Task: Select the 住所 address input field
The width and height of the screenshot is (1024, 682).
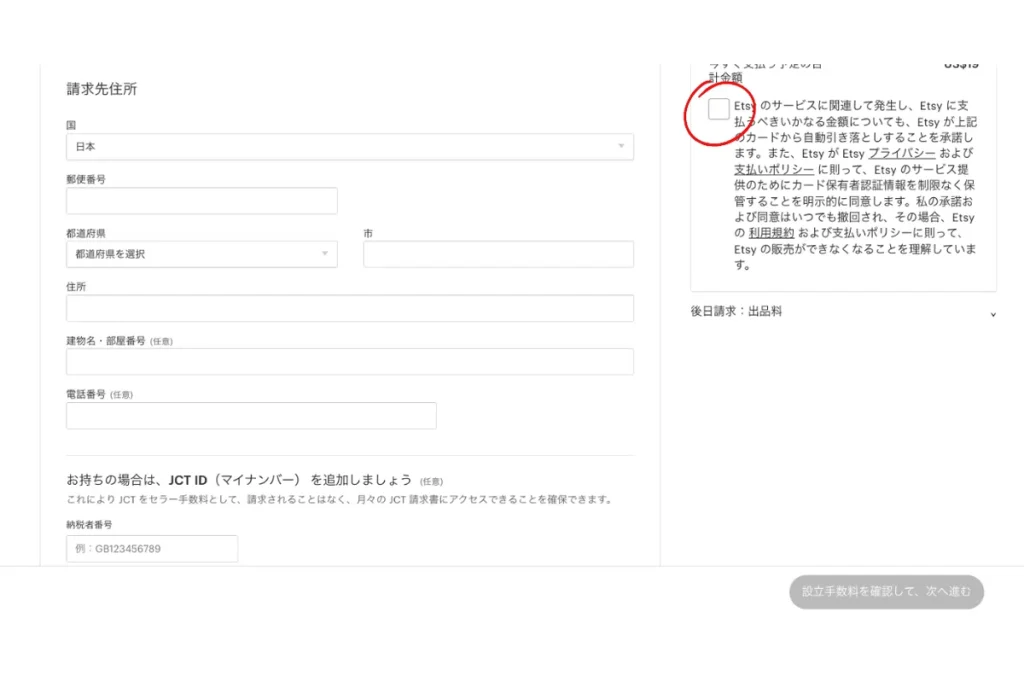Action: [x=349, y=308]
